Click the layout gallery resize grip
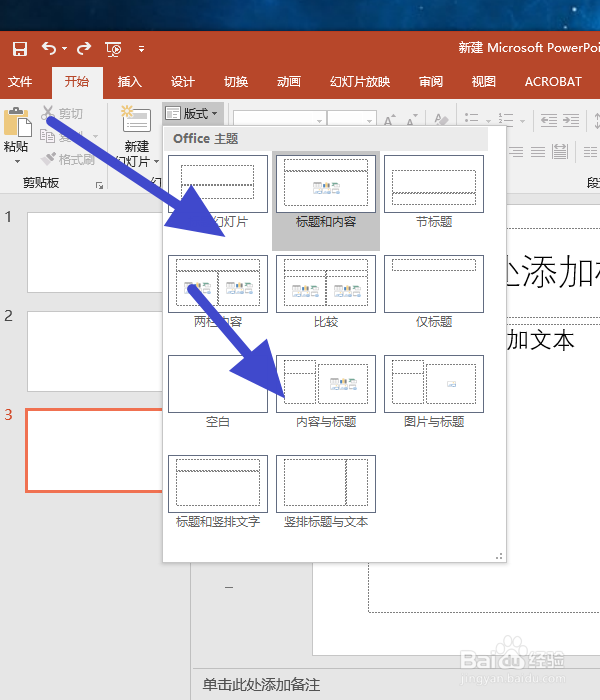Viewport: 600px width, 700px height. click(x=499, y=556)
